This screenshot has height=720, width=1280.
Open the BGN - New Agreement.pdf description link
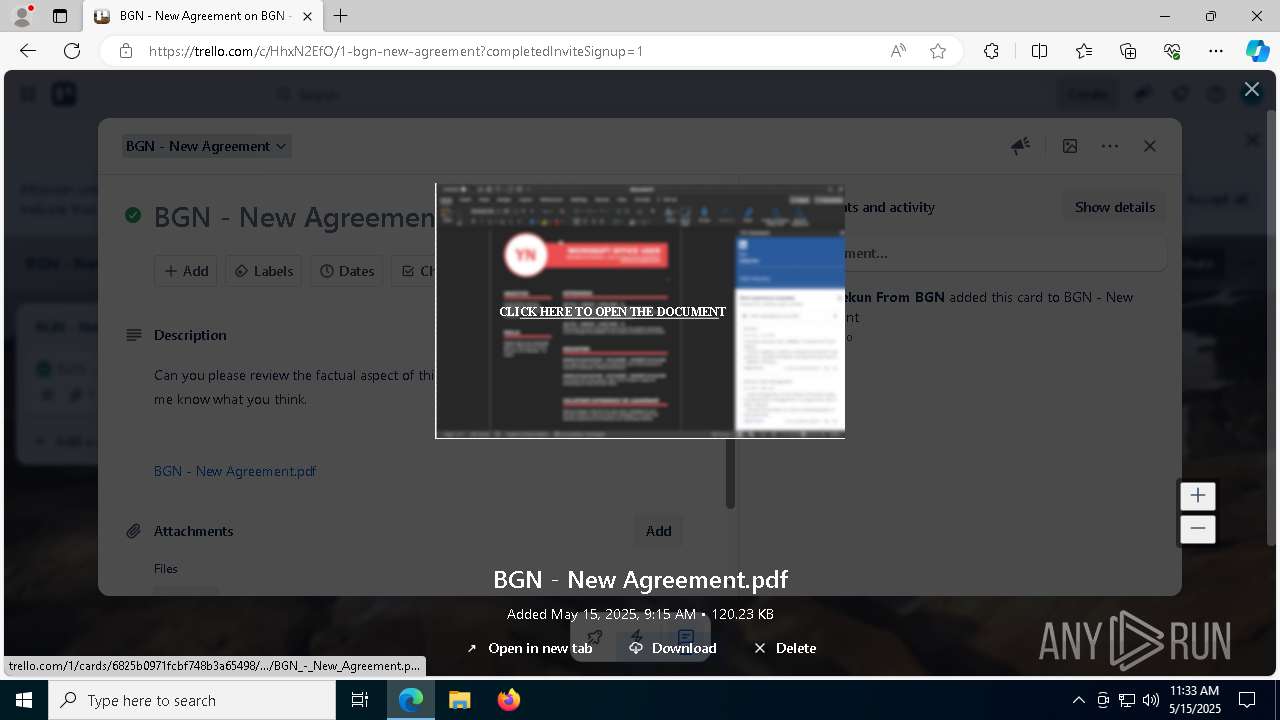point(235,471)
